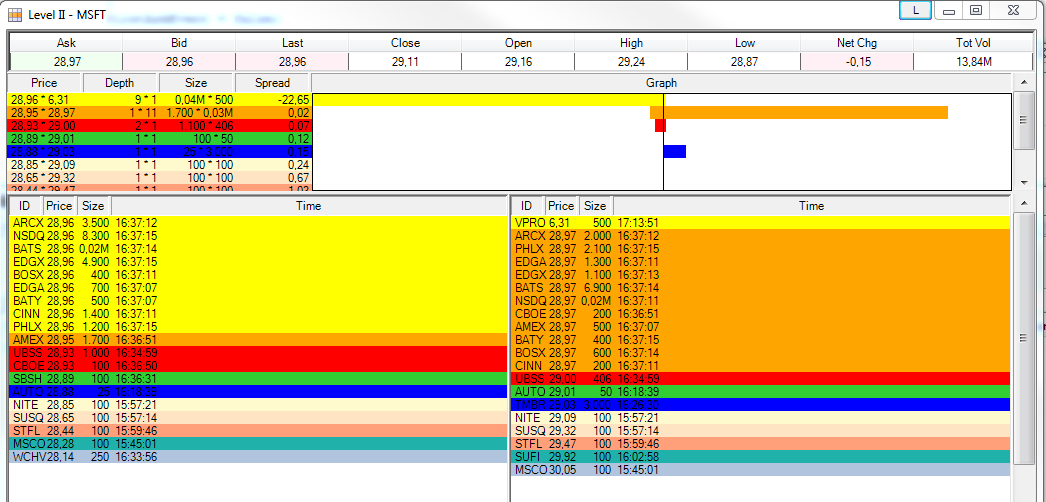Click the Time header in bid panel
Viewport: 1046px width, 502px height.
click(x=308, y=206)
